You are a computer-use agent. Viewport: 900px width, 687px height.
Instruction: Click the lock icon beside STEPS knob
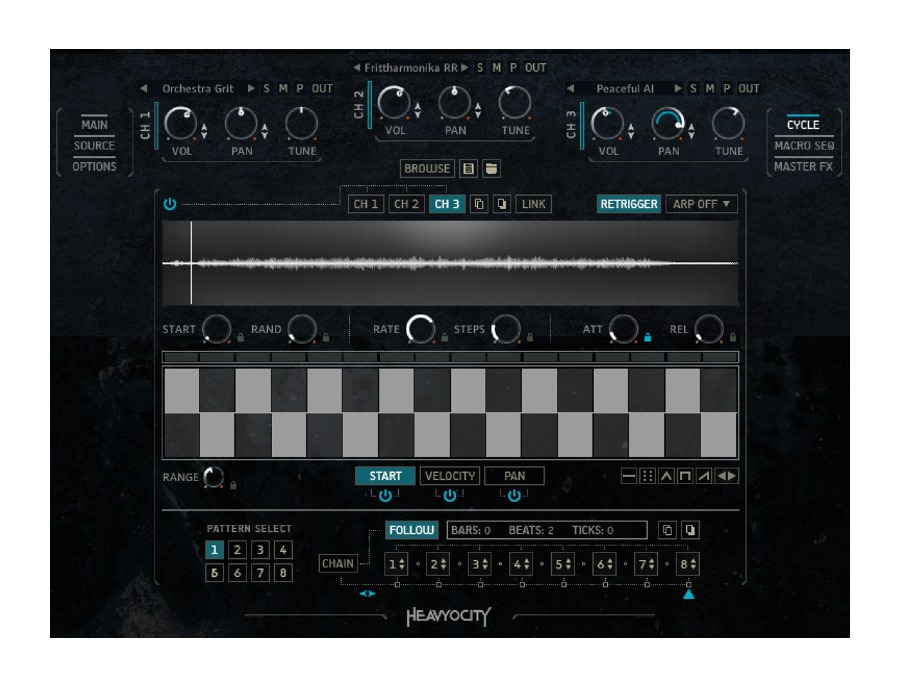pyautogui.click(x=530, y=337)
